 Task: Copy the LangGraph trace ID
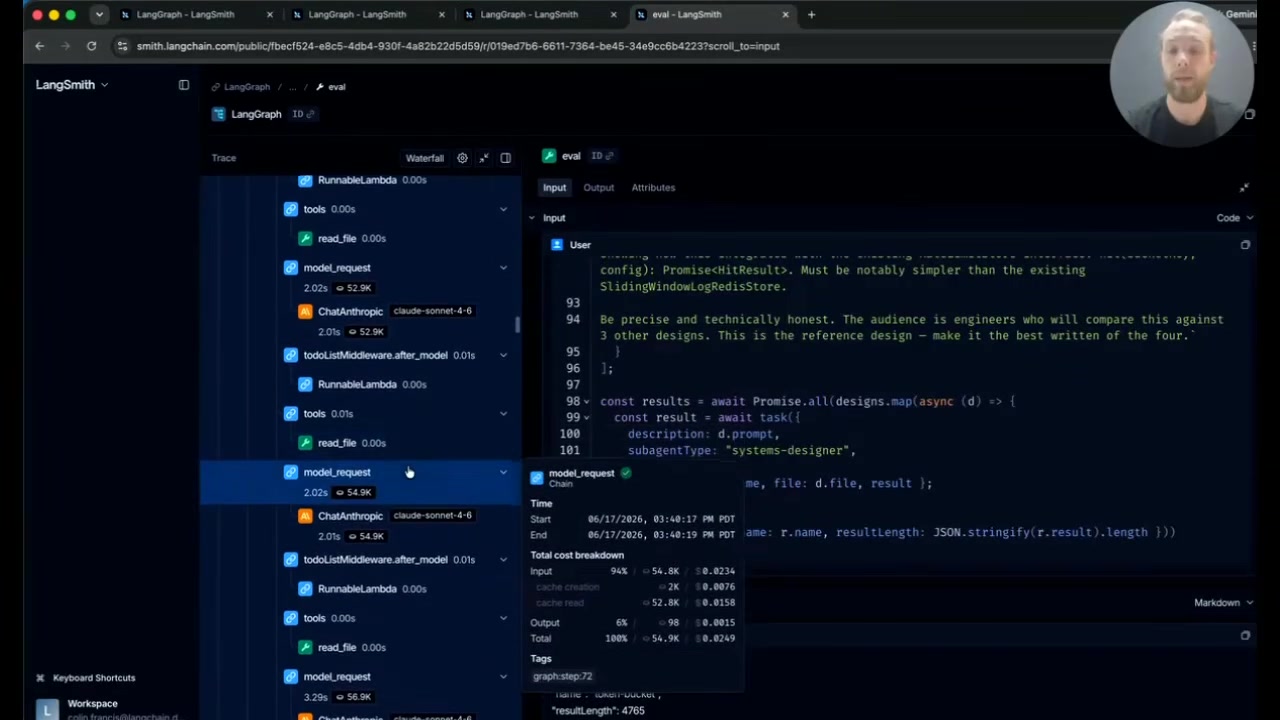pyautogui.click(x=303, y=114)
